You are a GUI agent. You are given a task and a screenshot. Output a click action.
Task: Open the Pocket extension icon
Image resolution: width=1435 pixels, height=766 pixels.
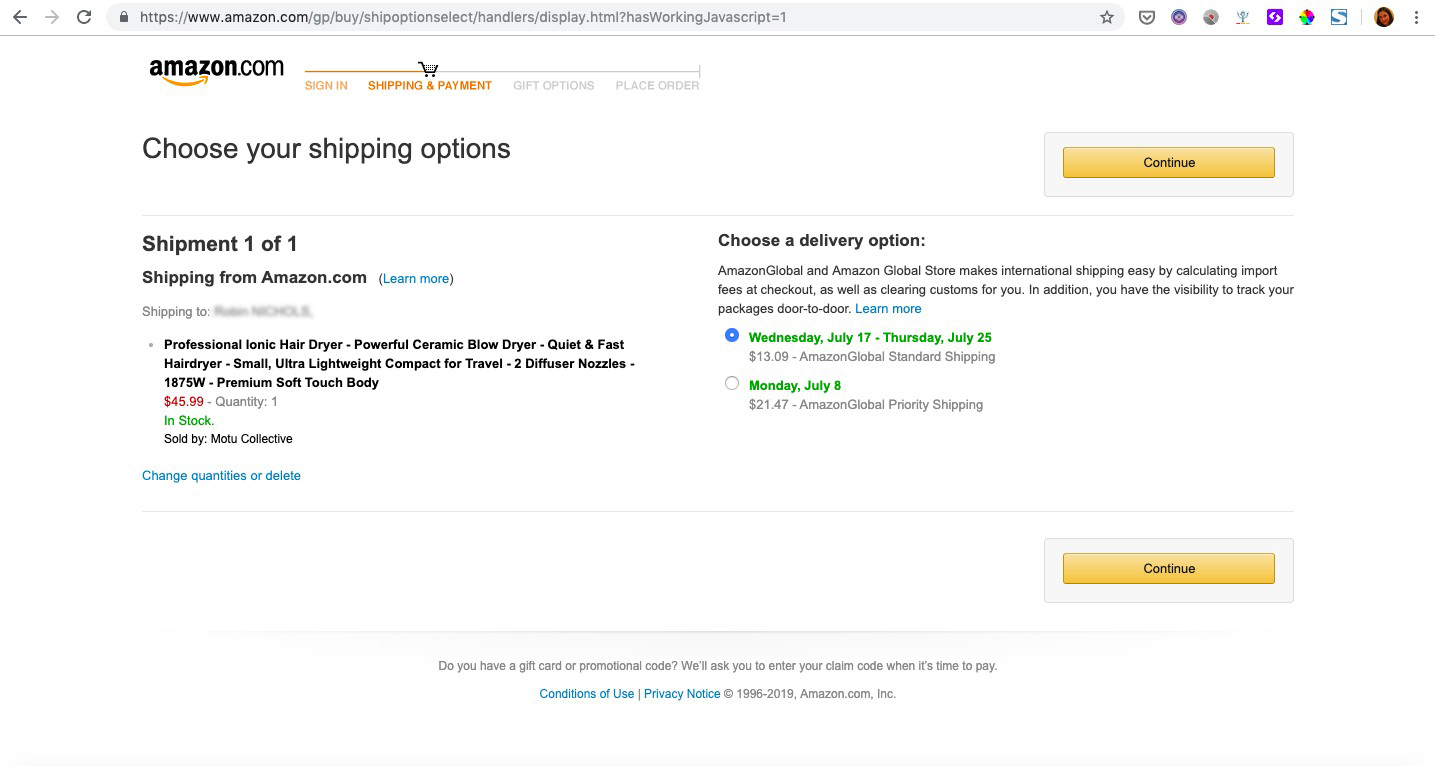pyautogui.click(x=1148, y=17)
